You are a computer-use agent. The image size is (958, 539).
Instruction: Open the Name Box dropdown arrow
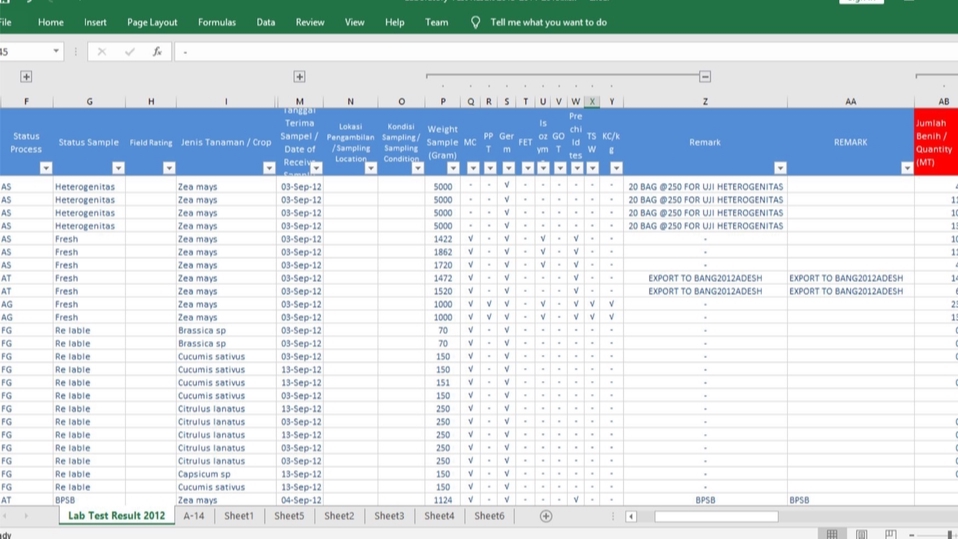(56, 51)
